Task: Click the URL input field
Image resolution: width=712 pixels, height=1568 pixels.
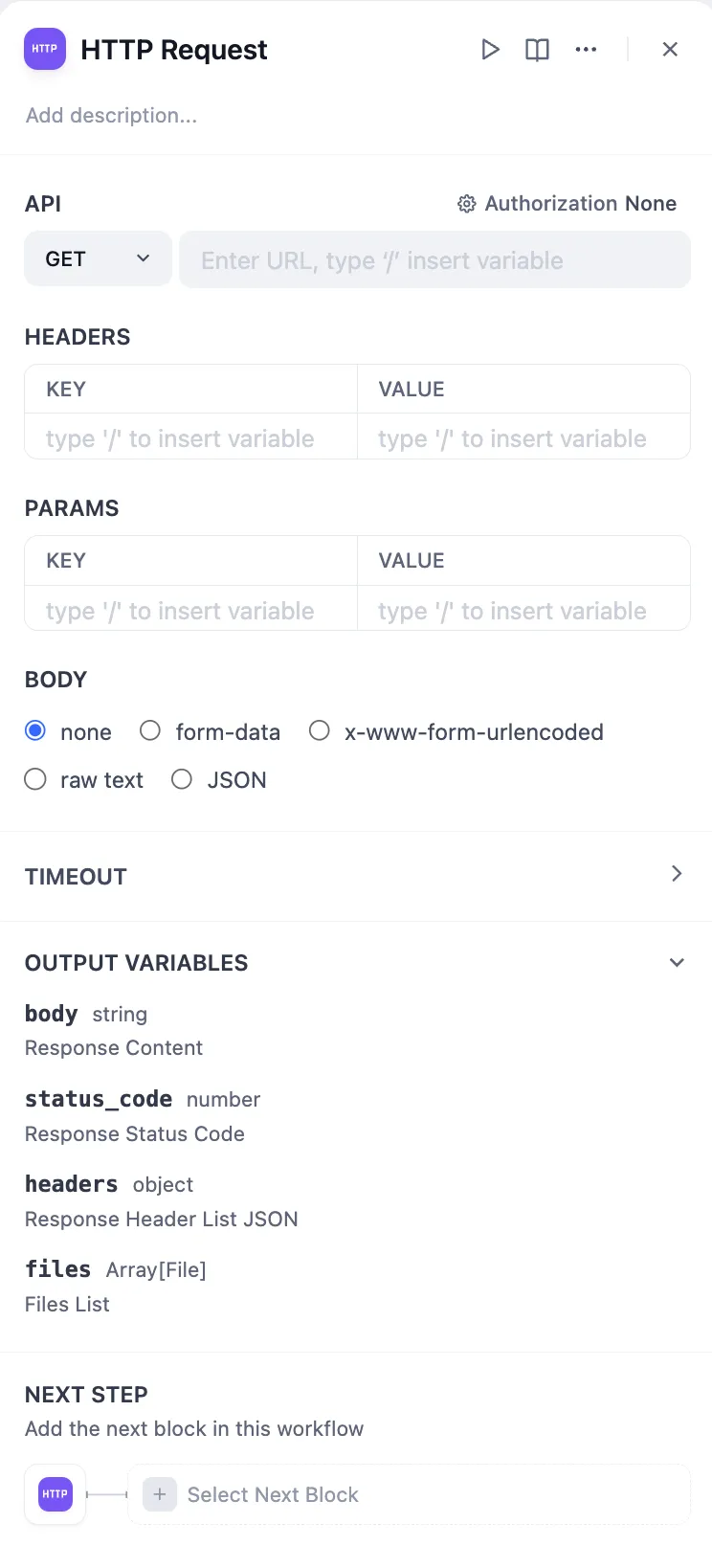Action: point(434,260)
